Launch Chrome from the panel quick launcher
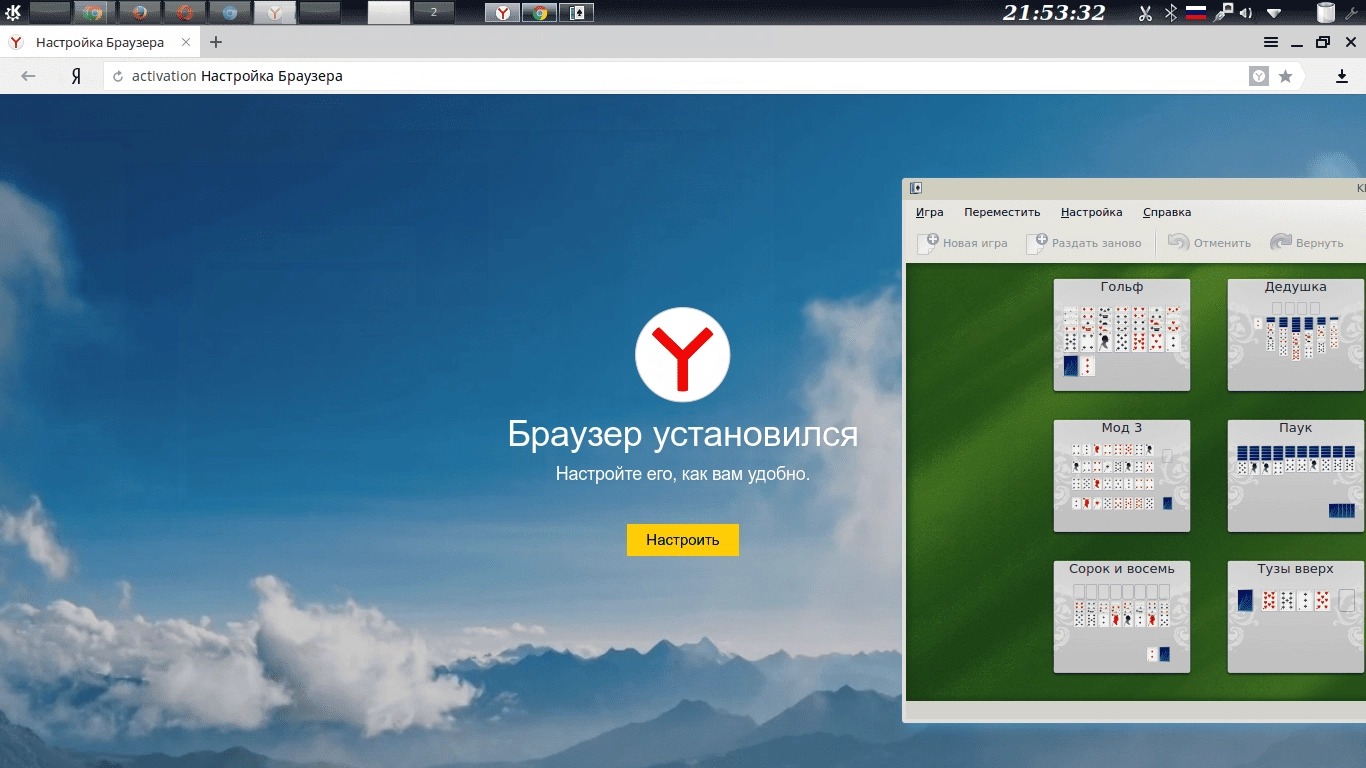Viewport: 1366px width, 768px height. tap(93, 13)
